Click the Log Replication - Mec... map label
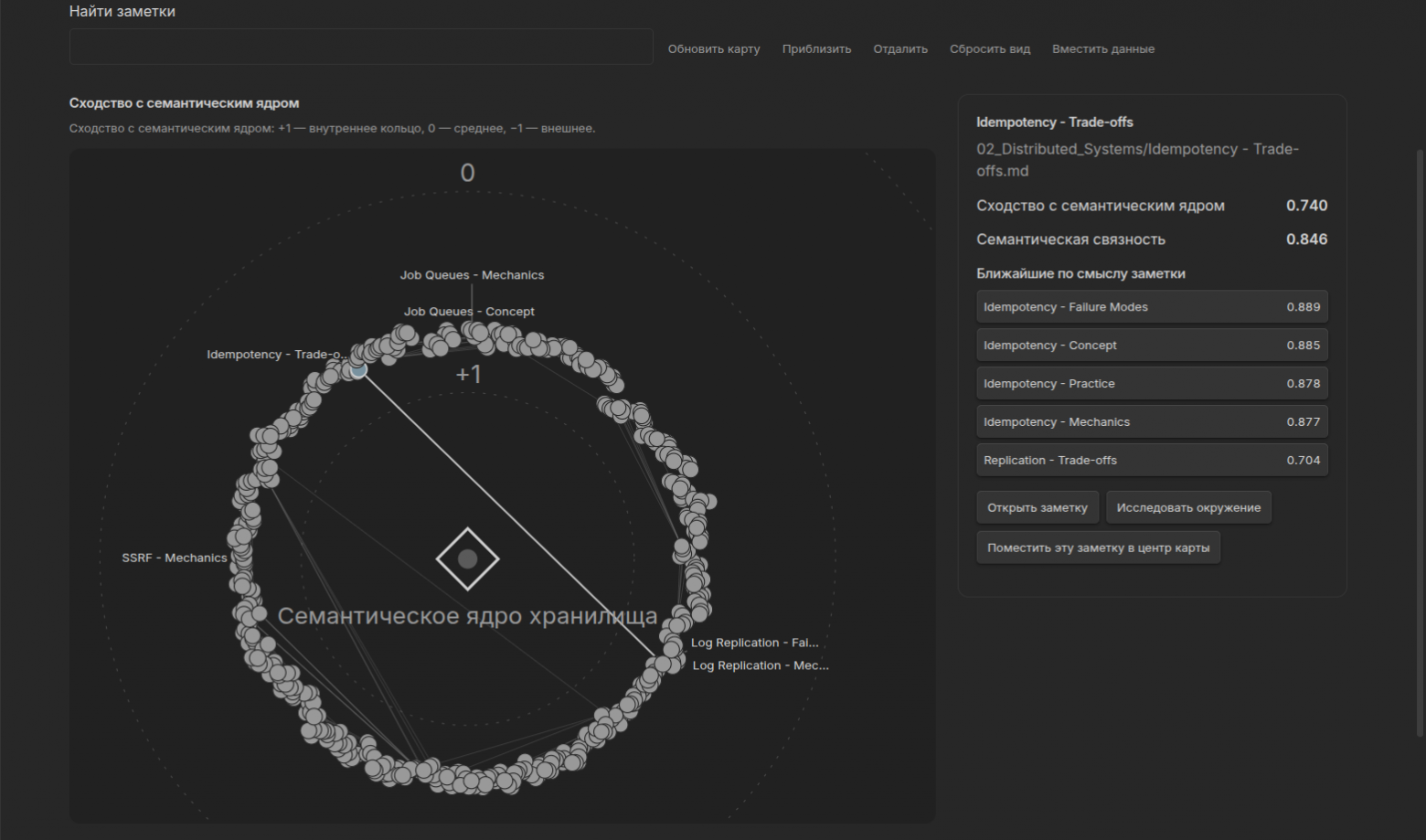Screen dimensions: 1426x840 (761, 665)
